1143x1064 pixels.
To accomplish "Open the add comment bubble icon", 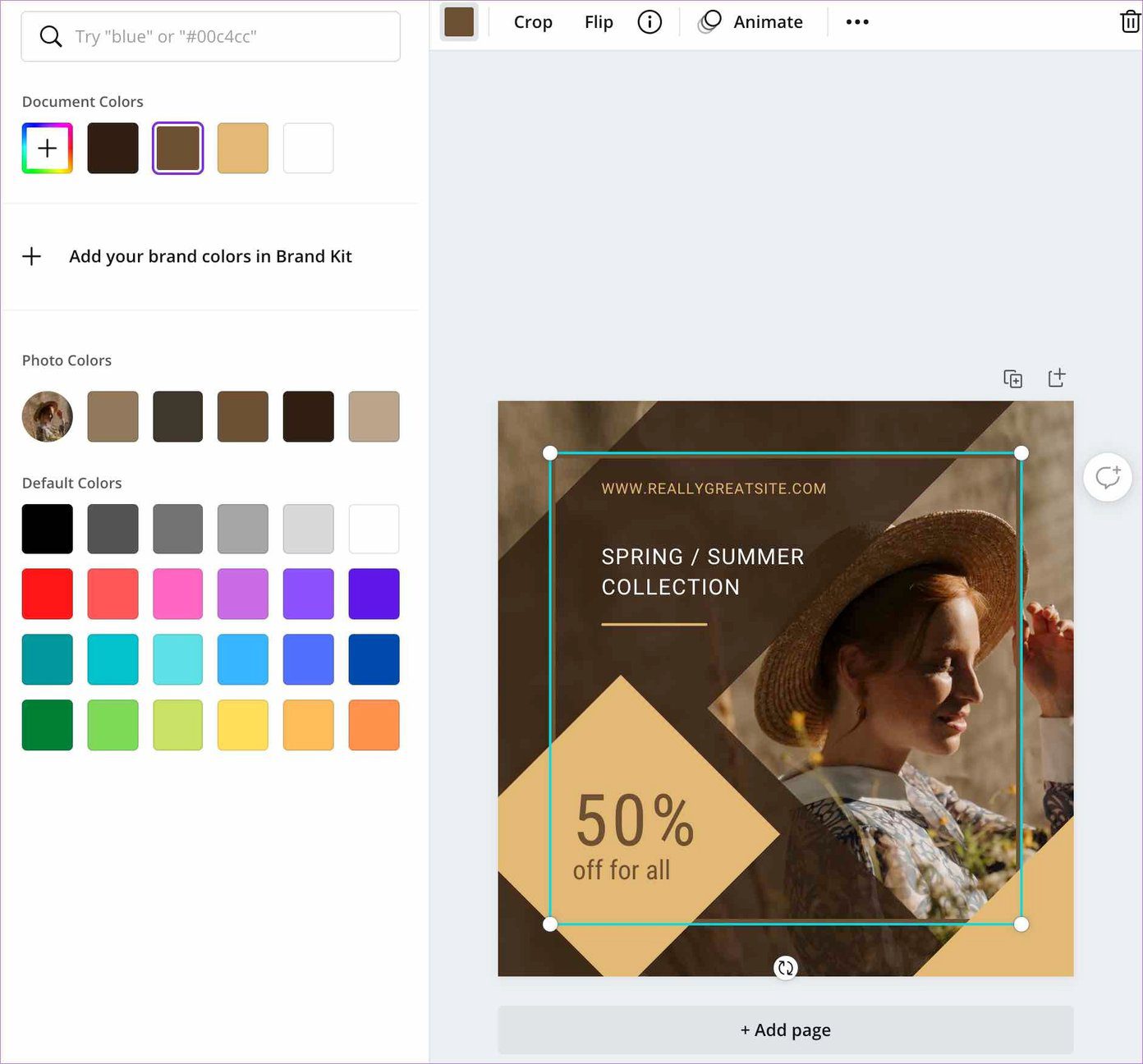I will (1108, 477).
